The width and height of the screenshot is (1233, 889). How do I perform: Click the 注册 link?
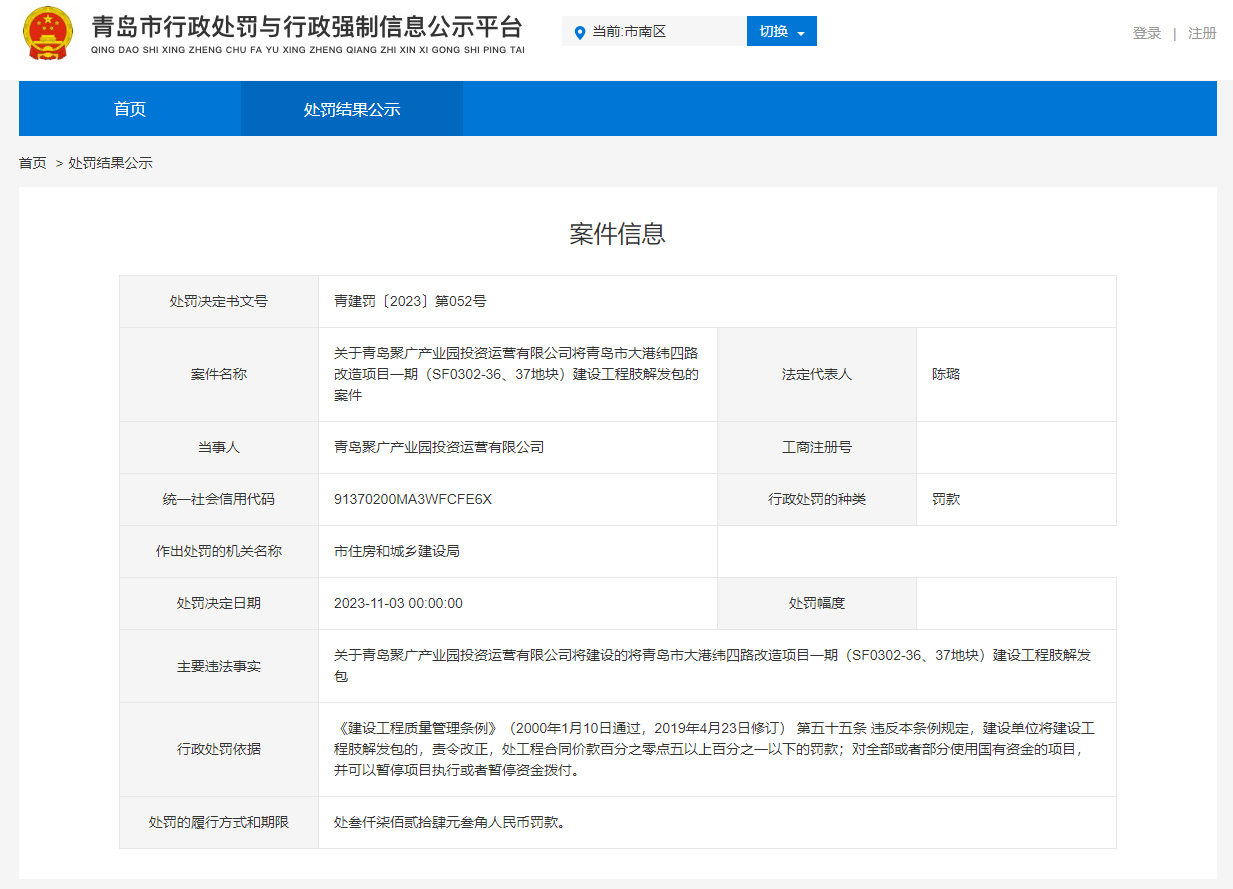(1202, 33)
